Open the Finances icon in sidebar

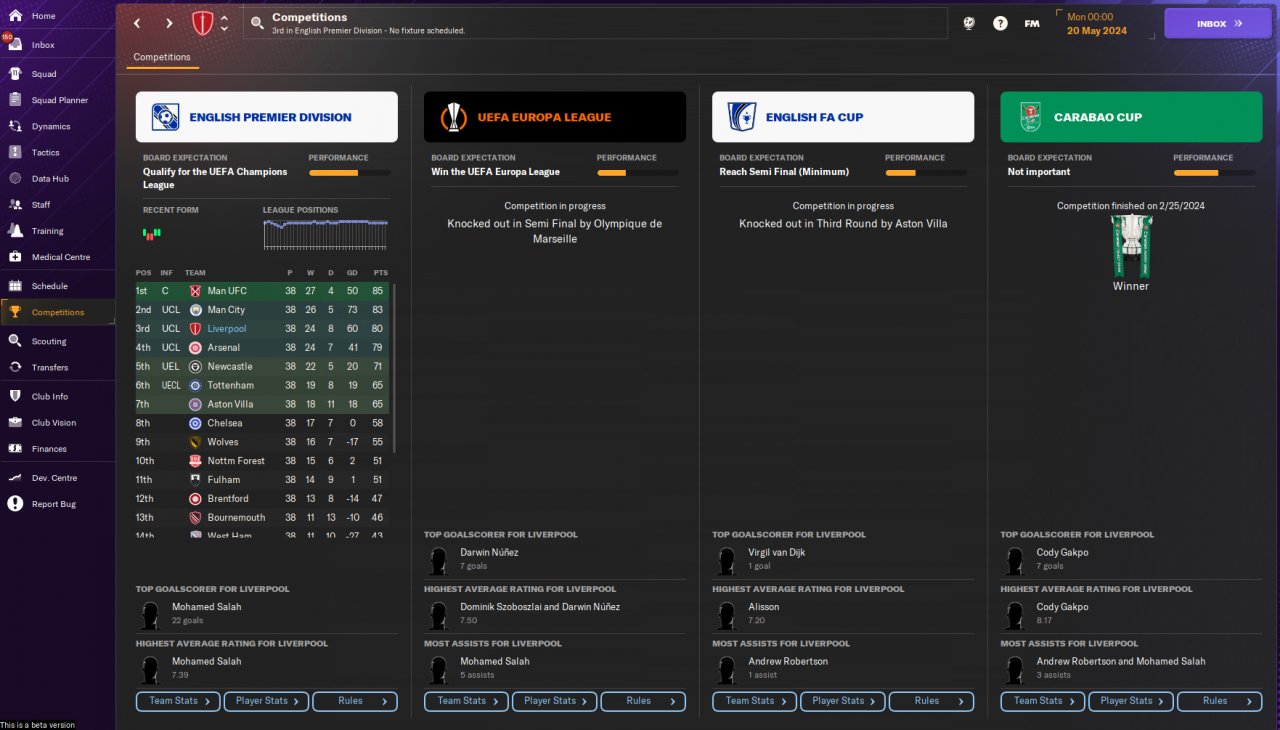point(15,449)
